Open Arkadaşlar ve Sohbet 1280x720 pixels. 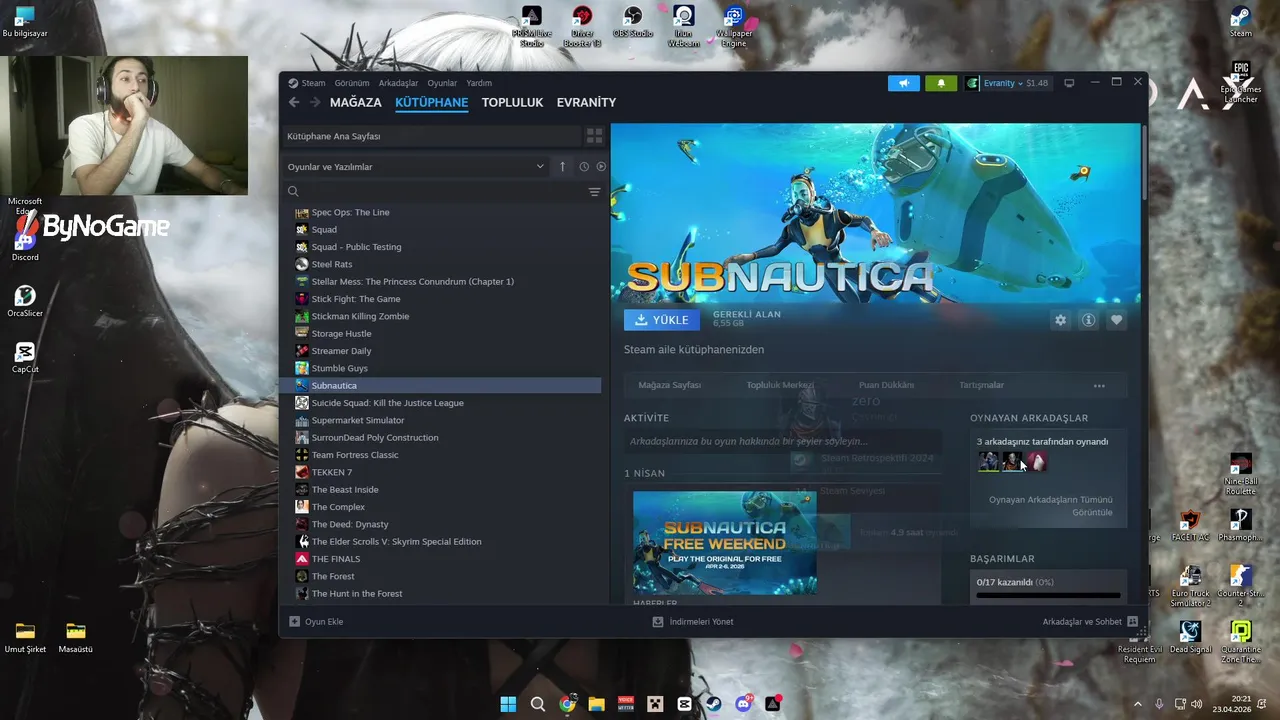1090,621
